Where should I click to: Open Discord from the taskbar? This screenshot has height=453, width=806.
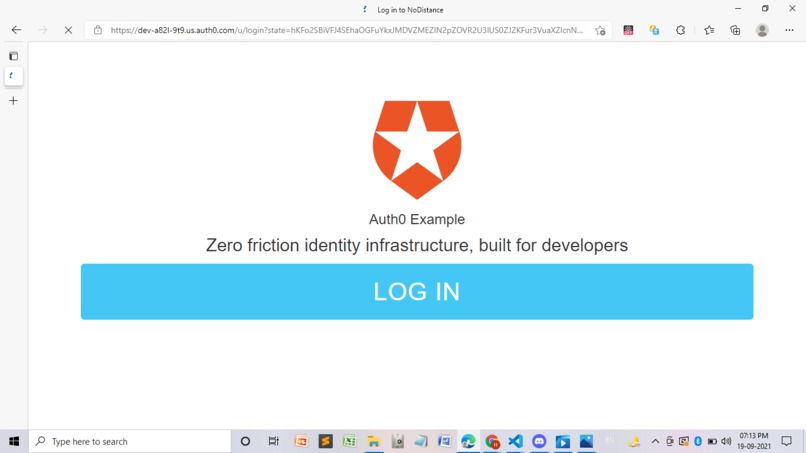pyautogui.click(x=539, y=441)
